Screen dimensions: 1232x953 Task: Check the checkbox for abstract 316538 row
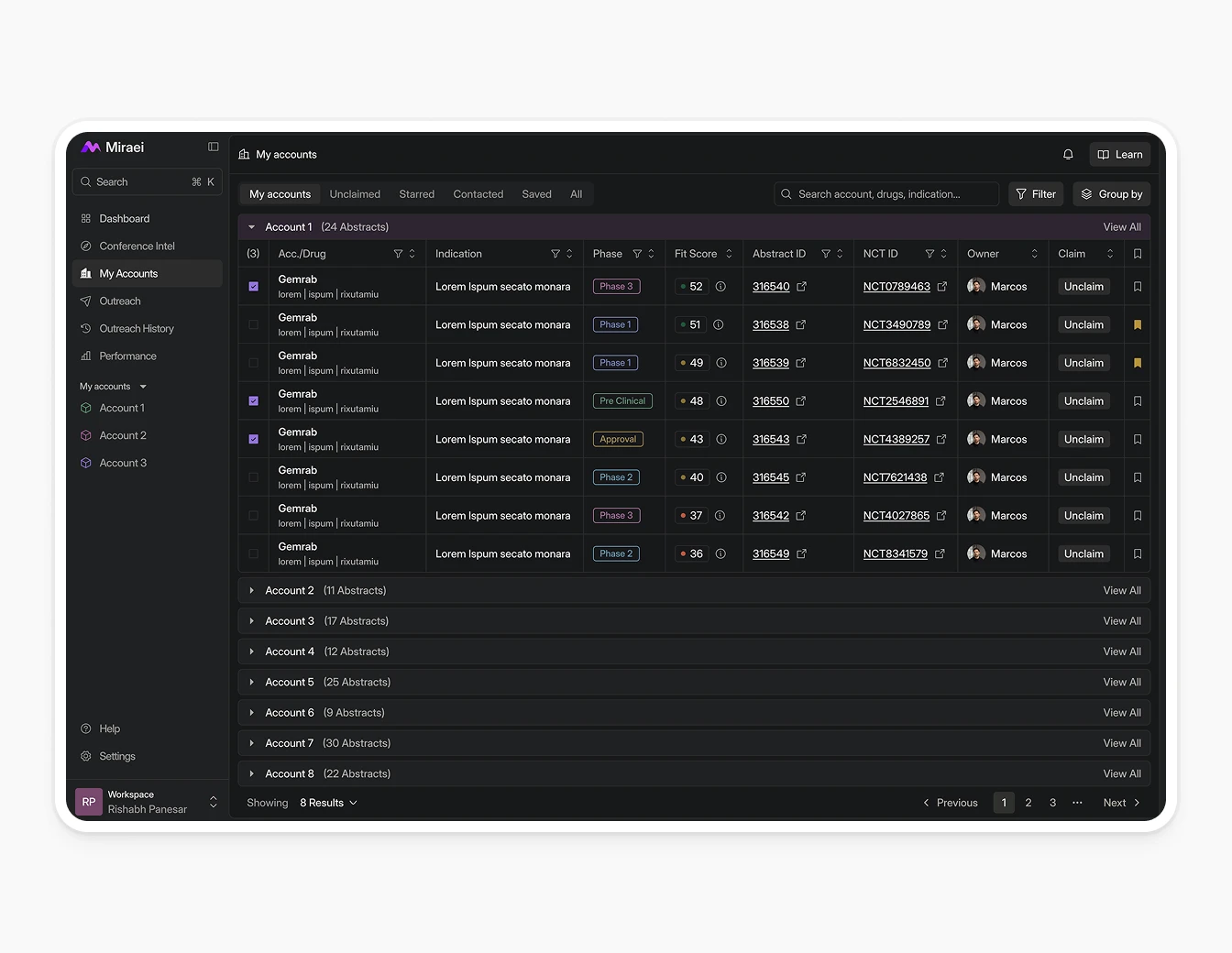[254, 325]
